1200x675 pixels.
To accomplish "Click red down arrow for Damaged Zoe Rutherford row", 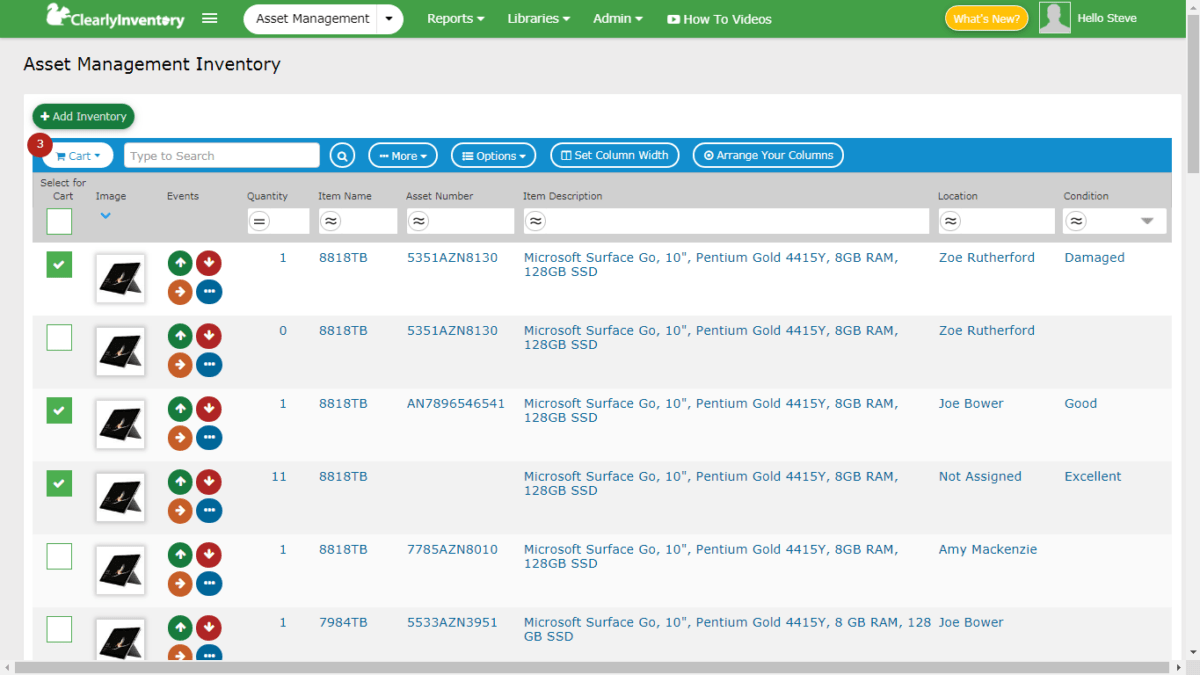I will 209,263.
